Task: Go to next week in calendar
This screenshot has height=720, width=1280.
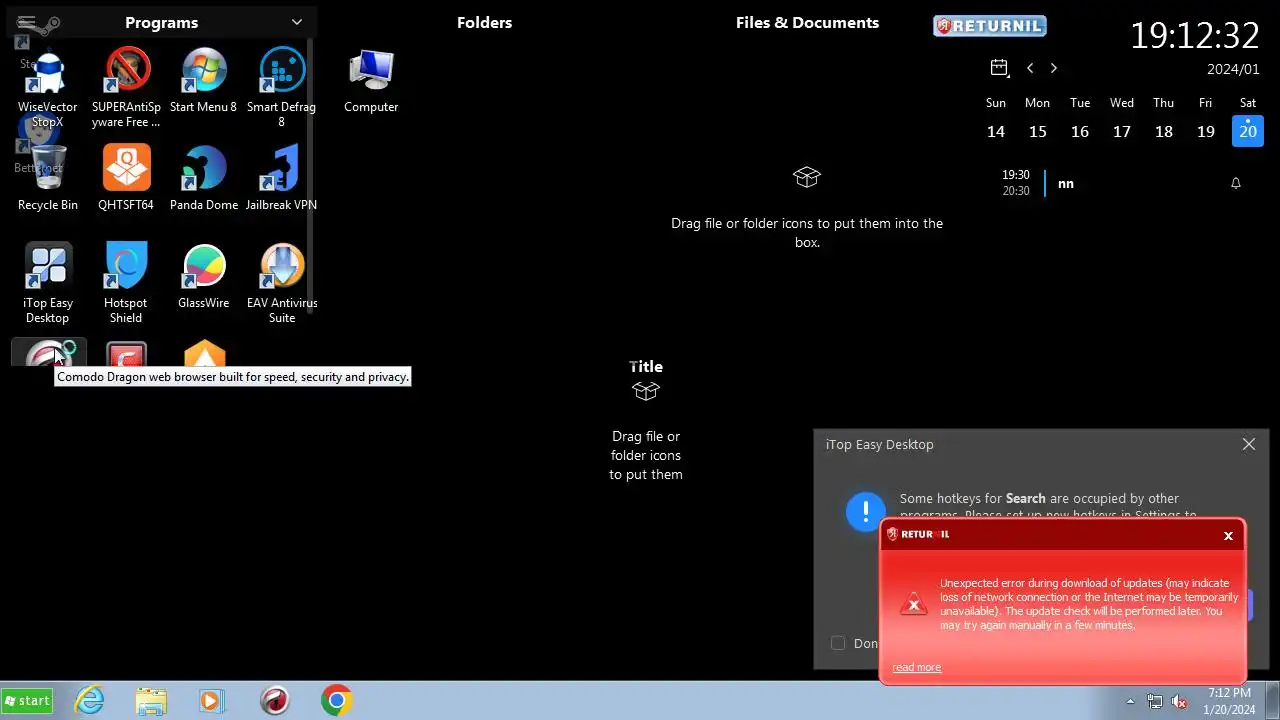Action: point(1053,68)
